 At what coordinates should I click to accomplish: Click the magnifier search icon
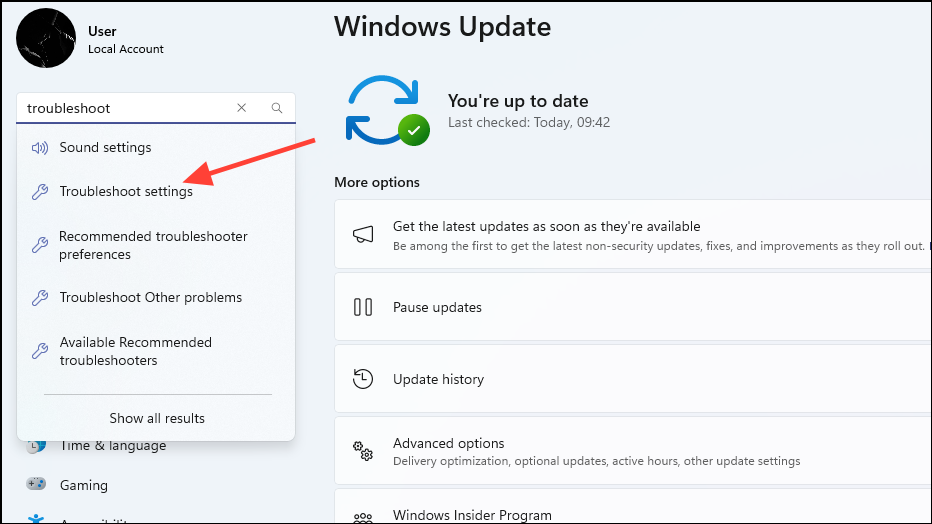click(x=277, y=108)
